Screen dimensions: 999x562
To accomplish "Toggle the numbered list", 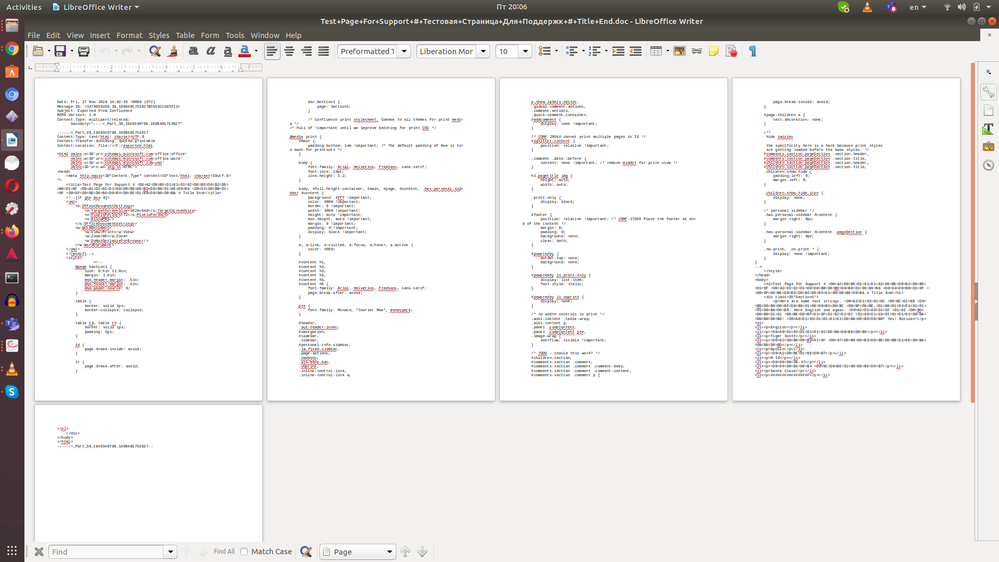I will (x=594, y=51).
